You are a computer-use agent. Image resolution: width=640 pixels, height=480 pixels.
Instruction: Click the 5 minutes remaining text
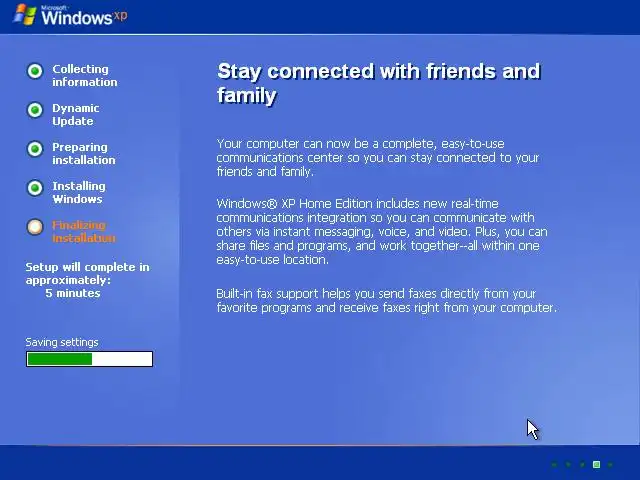(x=73, y=293)
